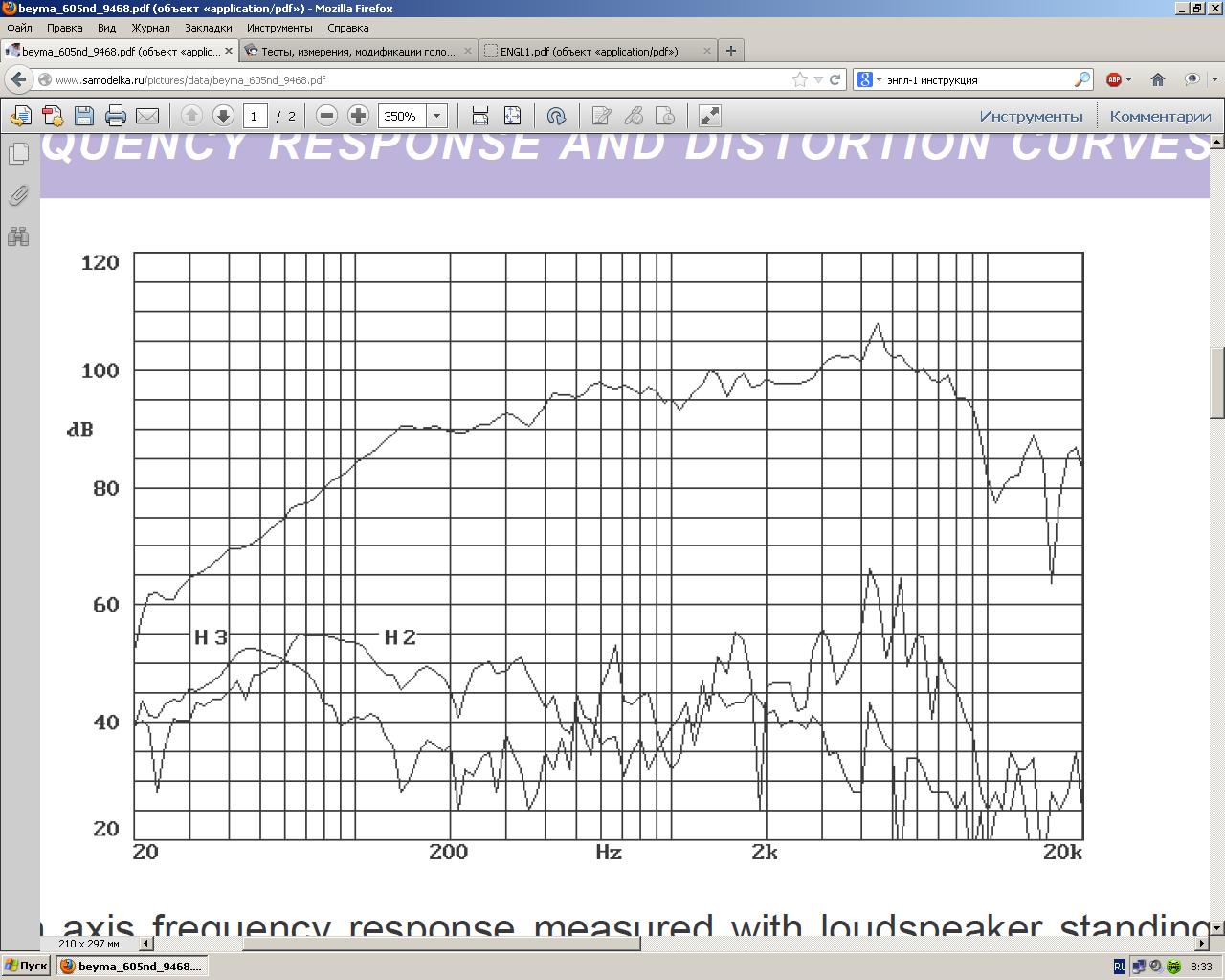Click the create PDF online icon
Viewport: 1225px width, 980px height.
click(x=53, y=116)
